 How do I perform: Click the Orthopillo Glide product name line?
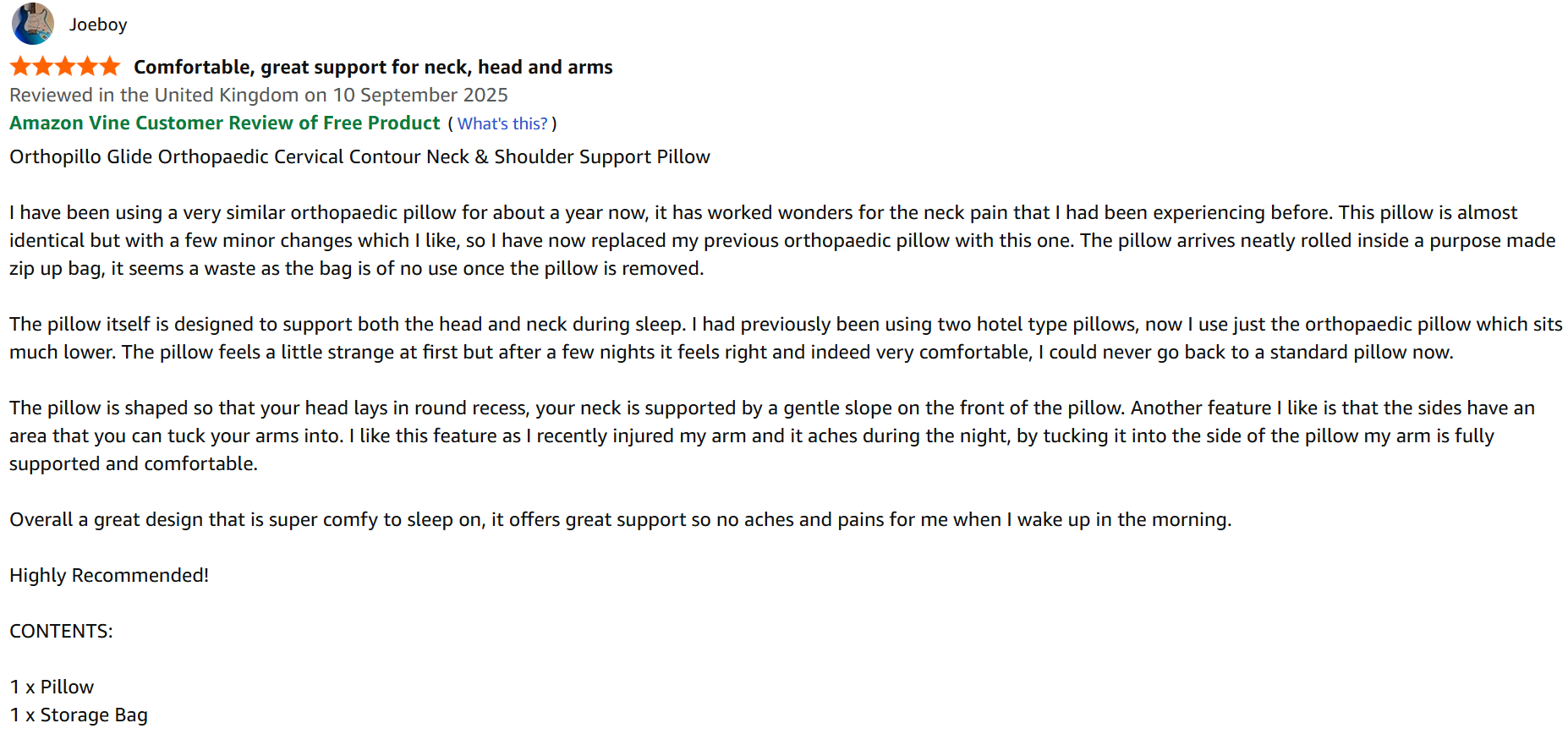pos(359,156)
